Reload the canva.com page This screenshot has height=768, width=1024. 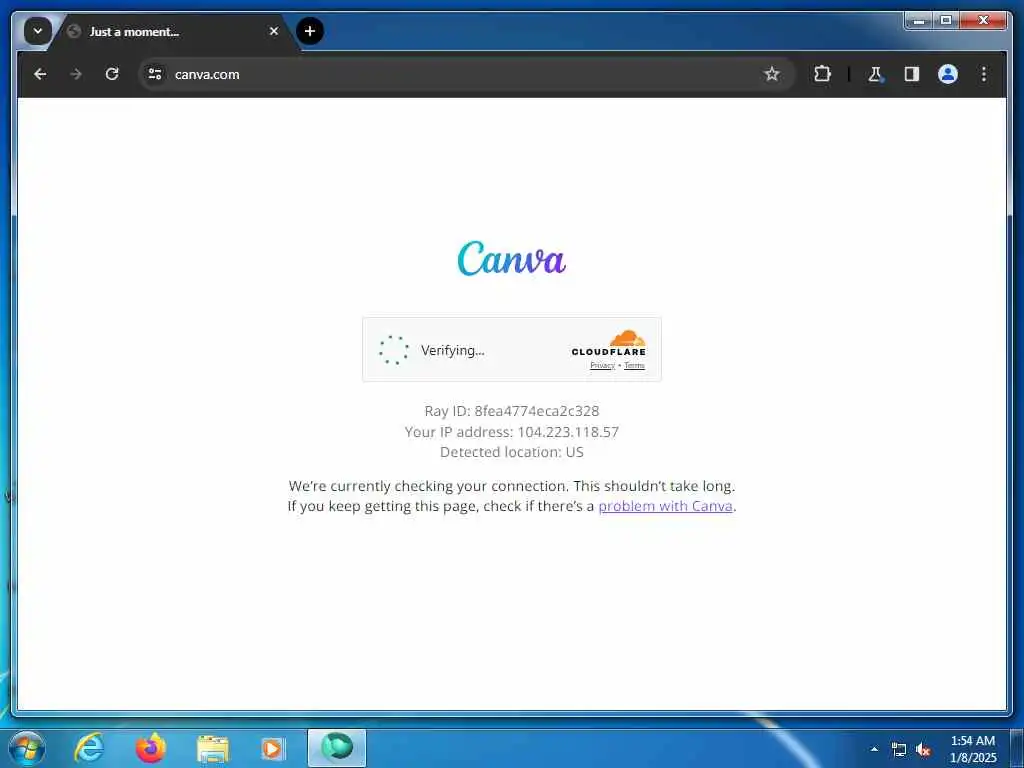coord(112,74)
